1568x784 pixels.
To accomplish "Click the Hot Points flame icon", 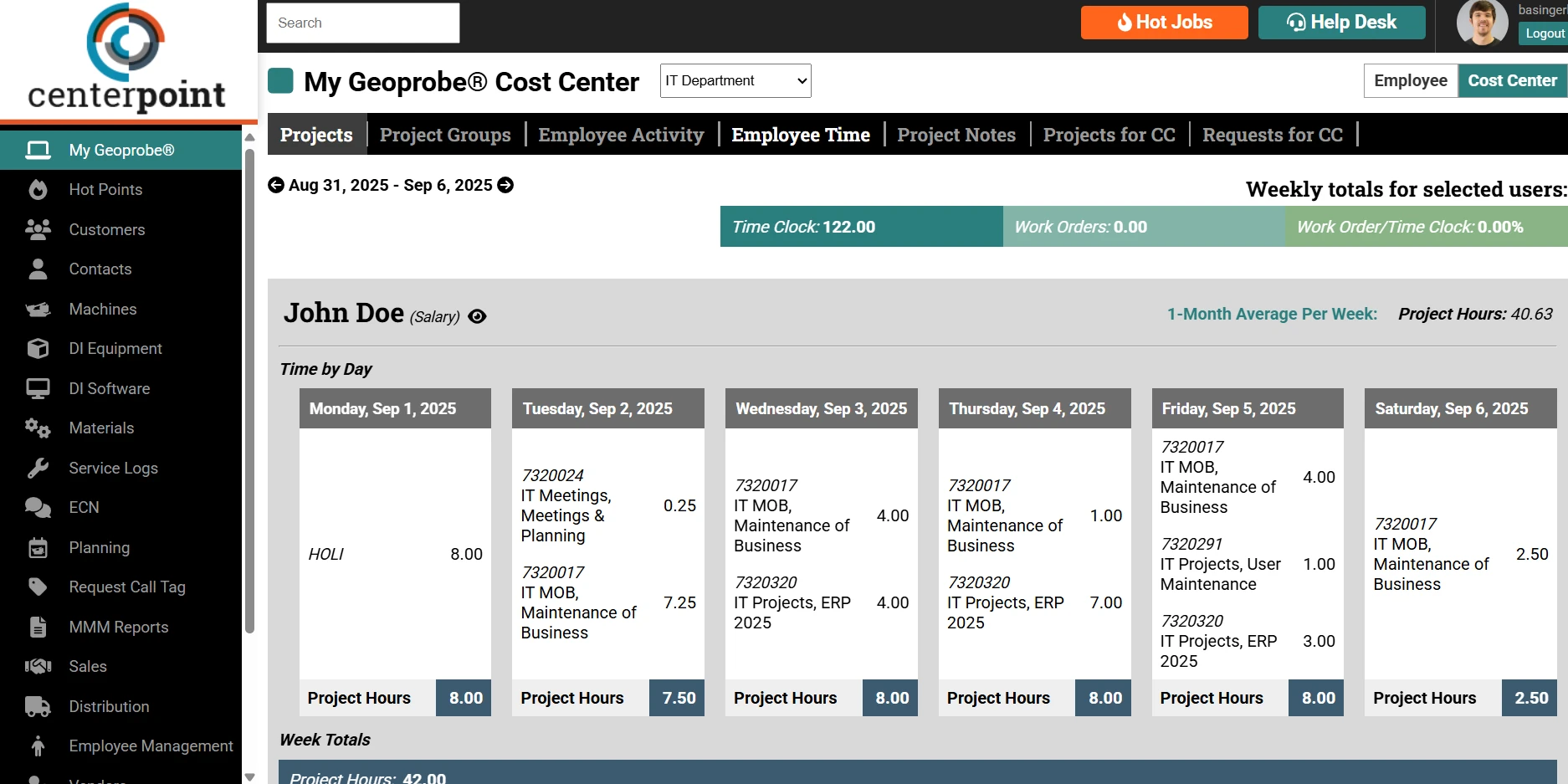I will coord(38,189).
